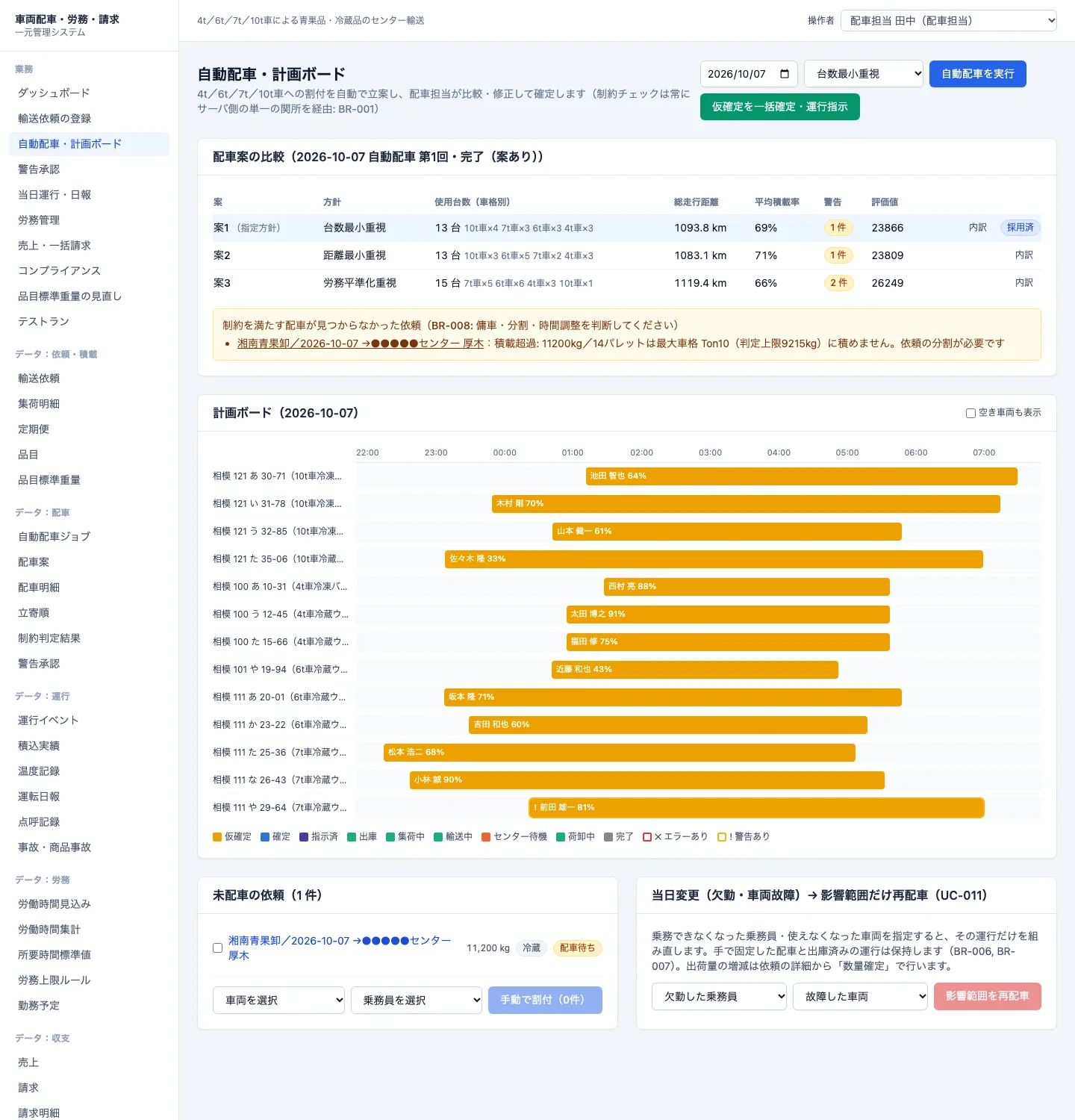Click 距離最小重視 cell in 案2
The height and width of the screenshot is (1120, 1075).
pos(355,255)
